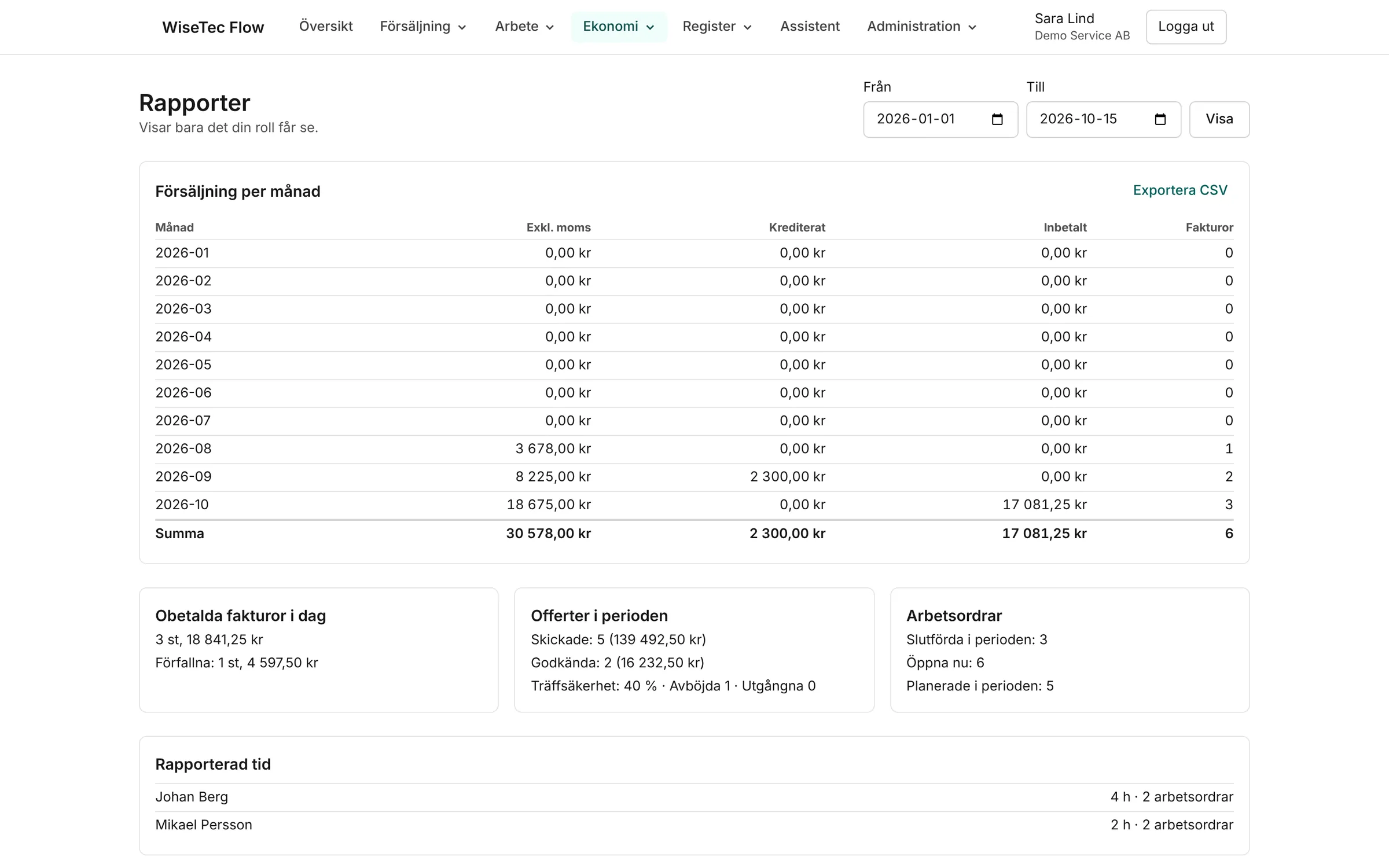Click the Fakturor column header
Image resolution: width=1389 pixels, height=868 pixels.
(x=1210, y=227)
